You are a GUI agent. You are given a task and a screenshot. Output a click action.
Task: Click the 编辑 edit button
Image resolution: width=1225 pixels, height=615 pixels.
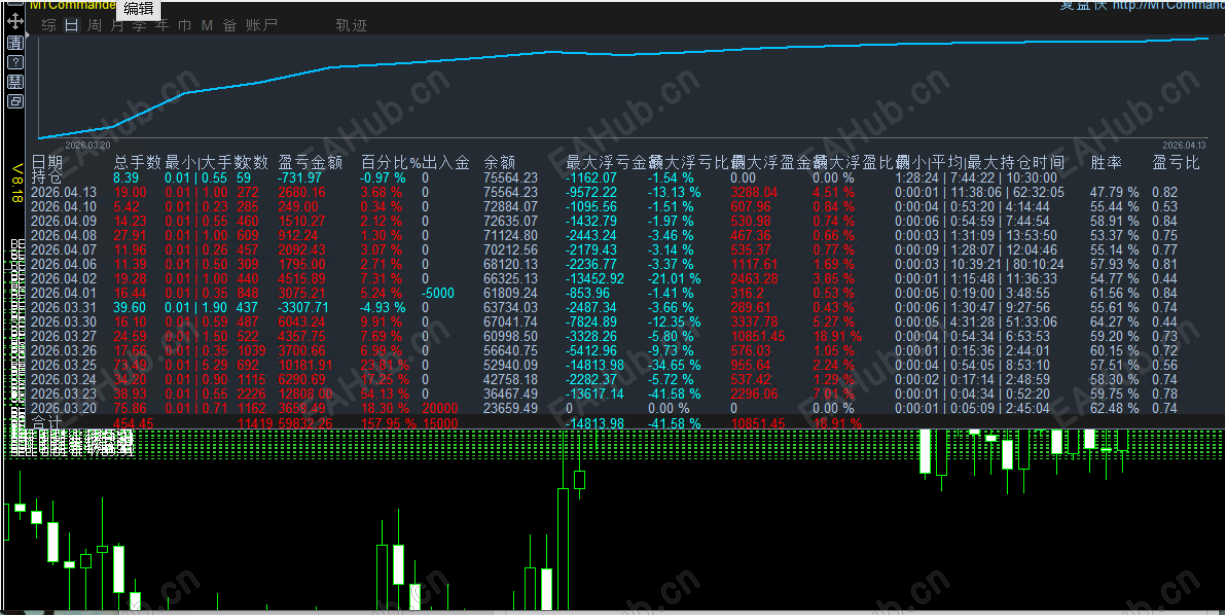pyautogui.click(x=138, y=9)
